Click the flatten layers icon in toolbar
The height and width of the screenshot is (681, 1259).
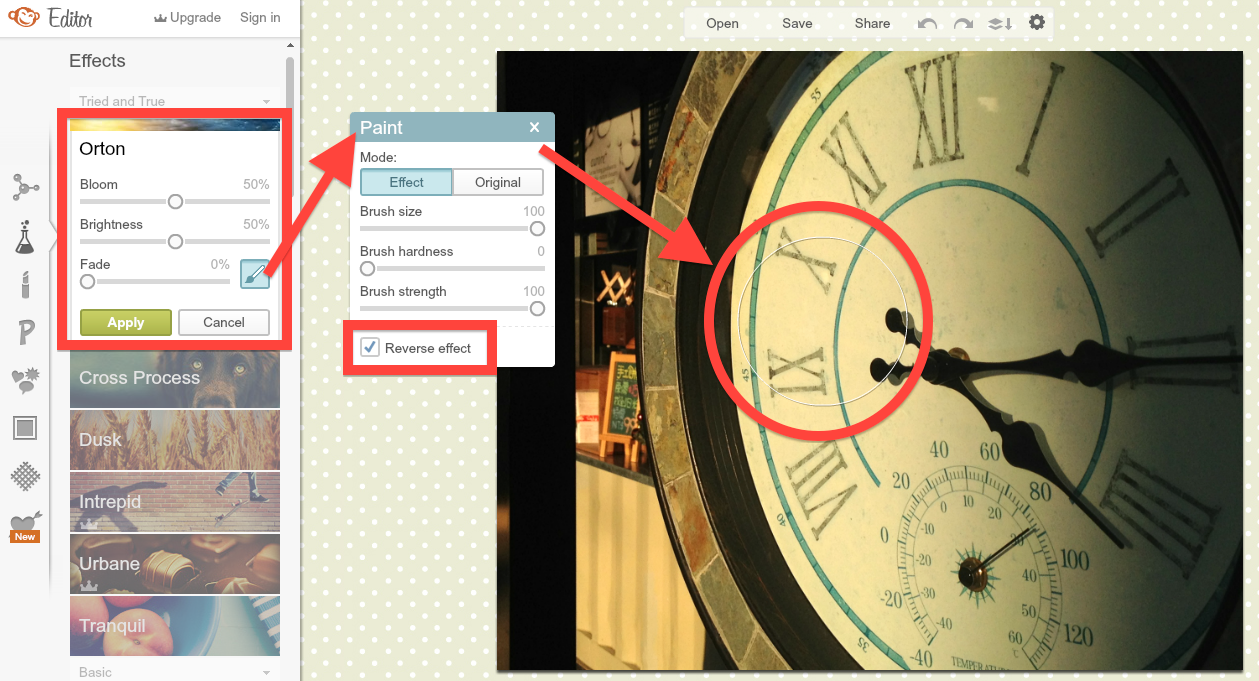click(1000, 23)
